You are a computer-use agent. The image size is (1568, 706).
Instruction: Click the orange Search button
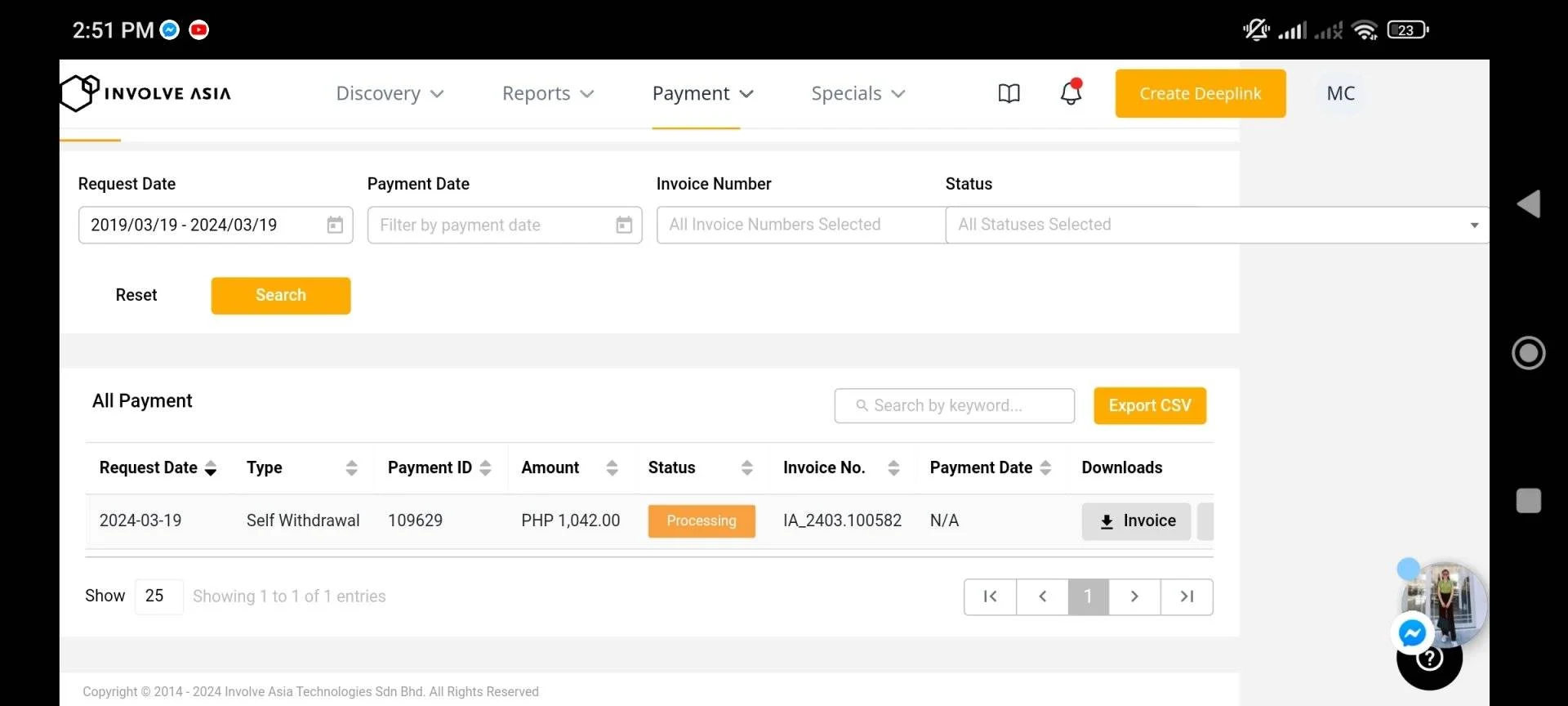click(x=281, y=295)
